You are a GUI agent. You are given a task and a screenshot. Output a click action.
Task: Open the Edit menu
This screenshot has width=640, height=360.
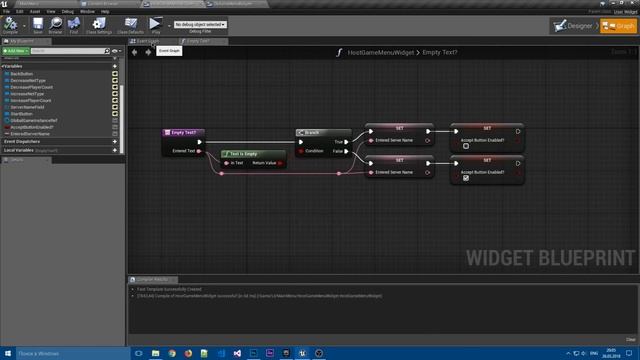pyautogui.click(x=19, y=11)
